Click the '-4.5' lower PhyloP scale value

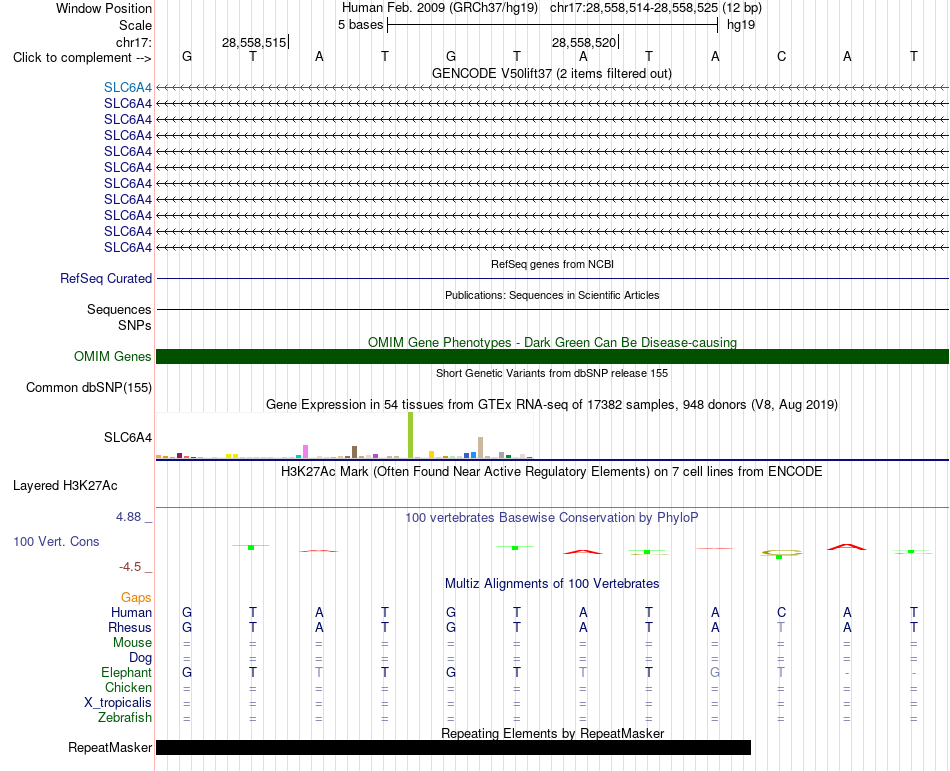click(130, 567)
